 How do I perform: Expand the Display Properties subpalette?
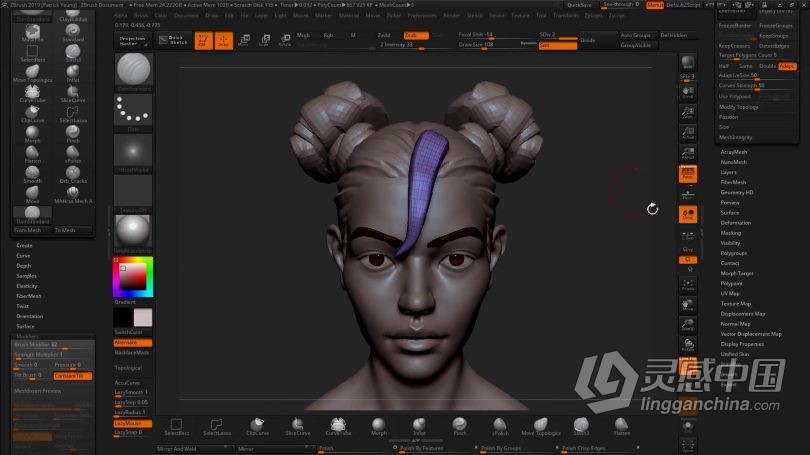point(742,344)
